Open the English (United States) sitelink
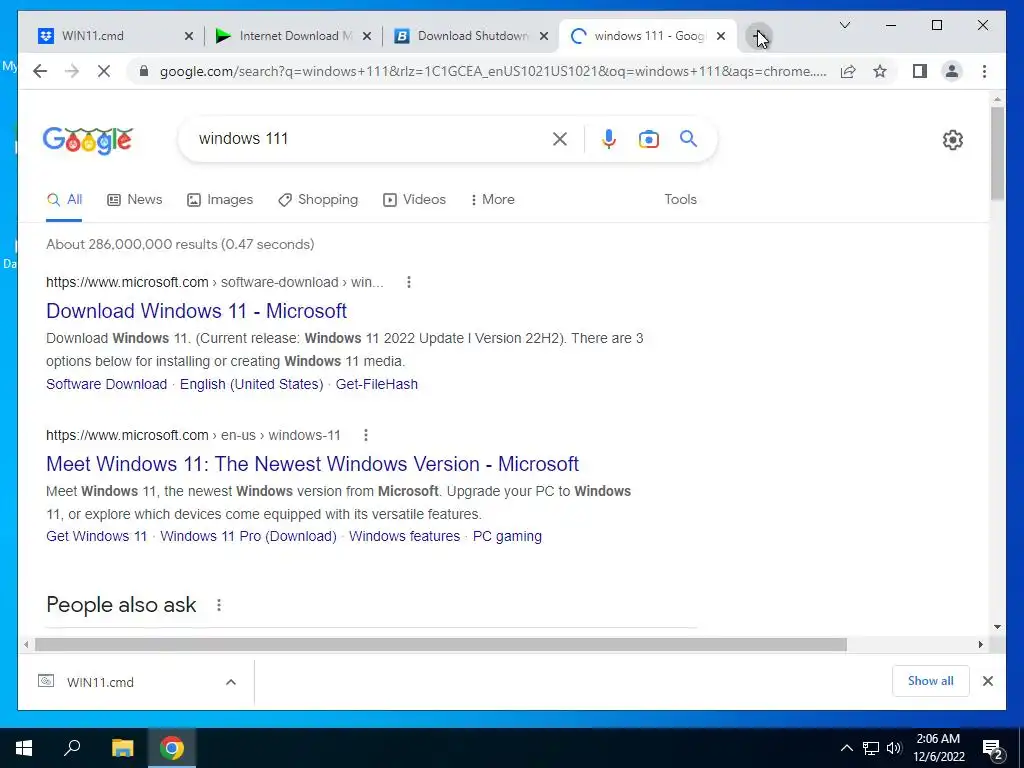This screenshot has width=1024, height=768. [251, 384]
